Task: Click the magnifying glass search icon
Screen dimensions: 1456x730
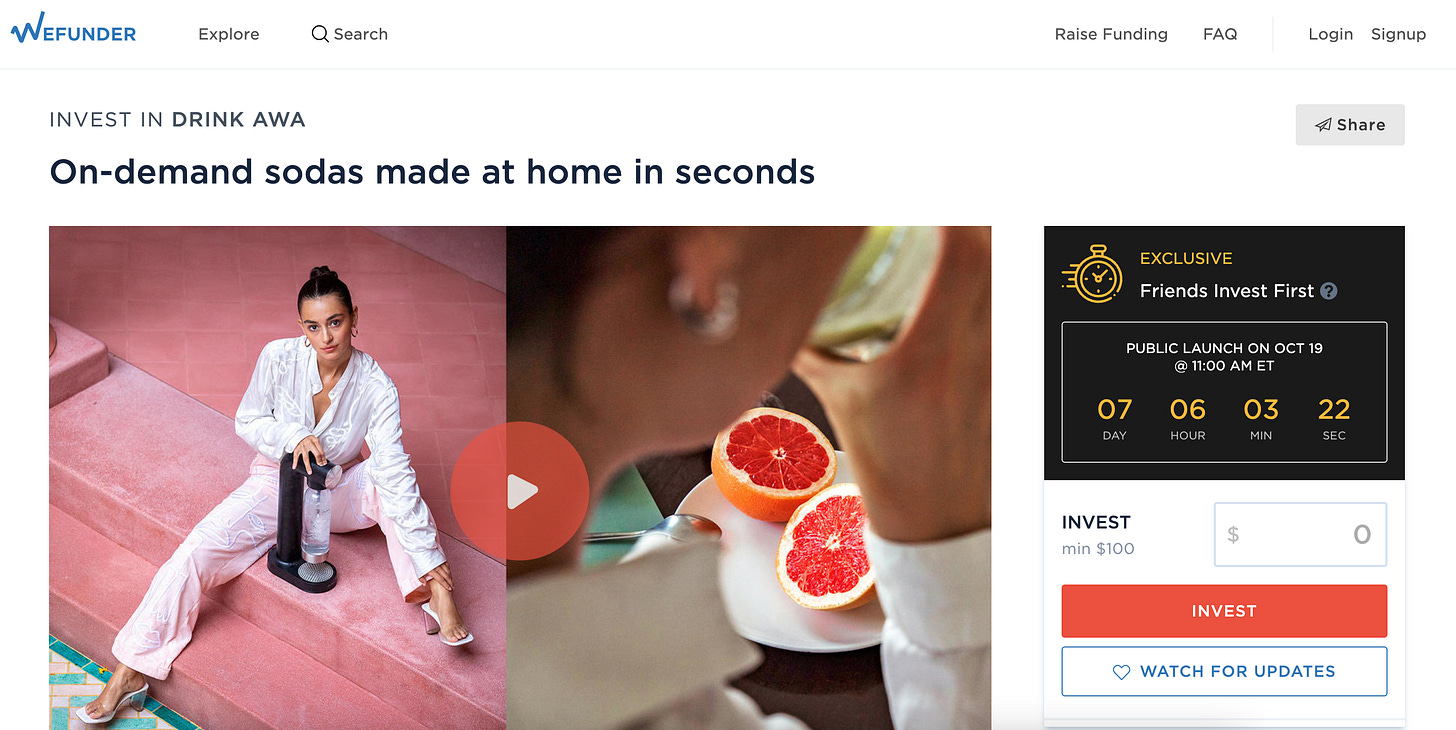Action: [320, 34]
